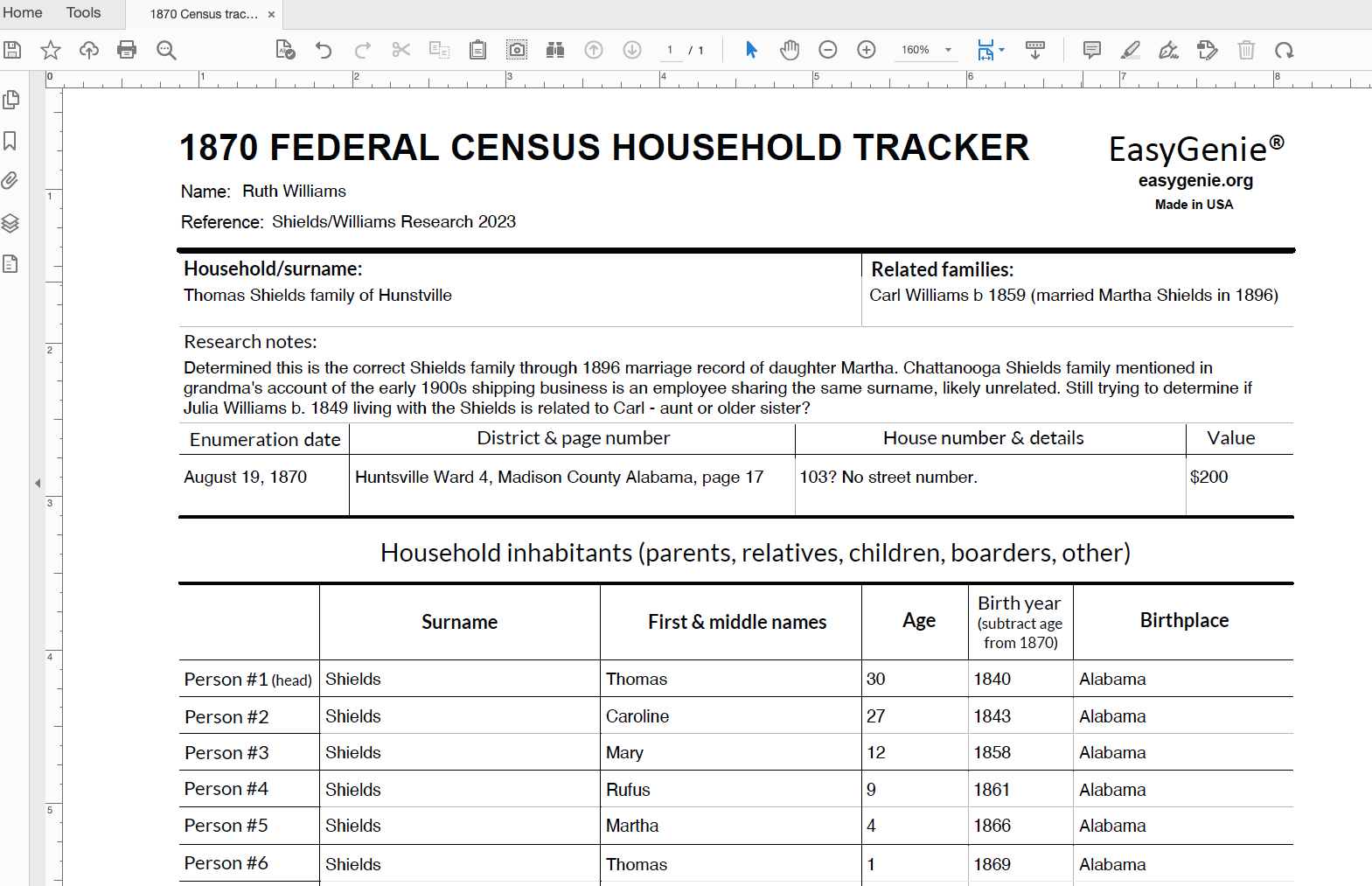Show the Attachments paperclip panel

(10, 181)
